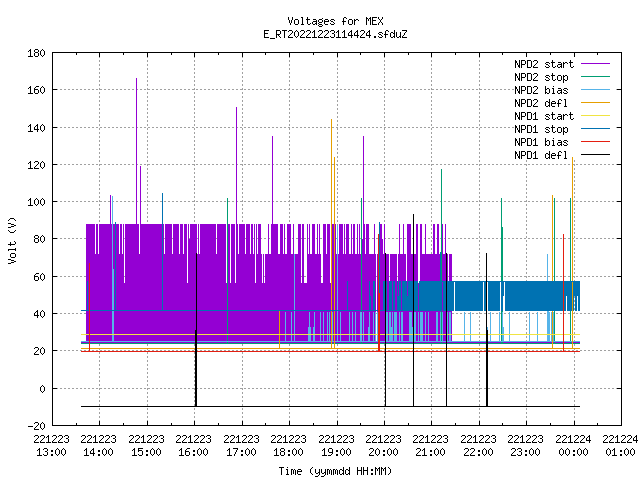Click the 'Time (yymmdd HH:MM)' x-axis label
Image resolution: width=640 pixels, height=480 pixels.
click(335, 471)
